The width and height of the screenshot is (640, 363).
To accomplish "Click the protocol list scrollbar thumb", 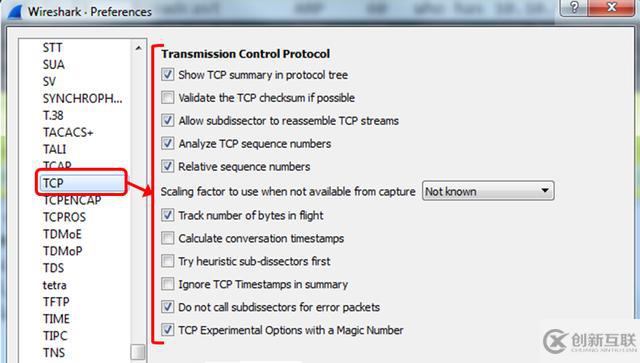I will [138, 352].
